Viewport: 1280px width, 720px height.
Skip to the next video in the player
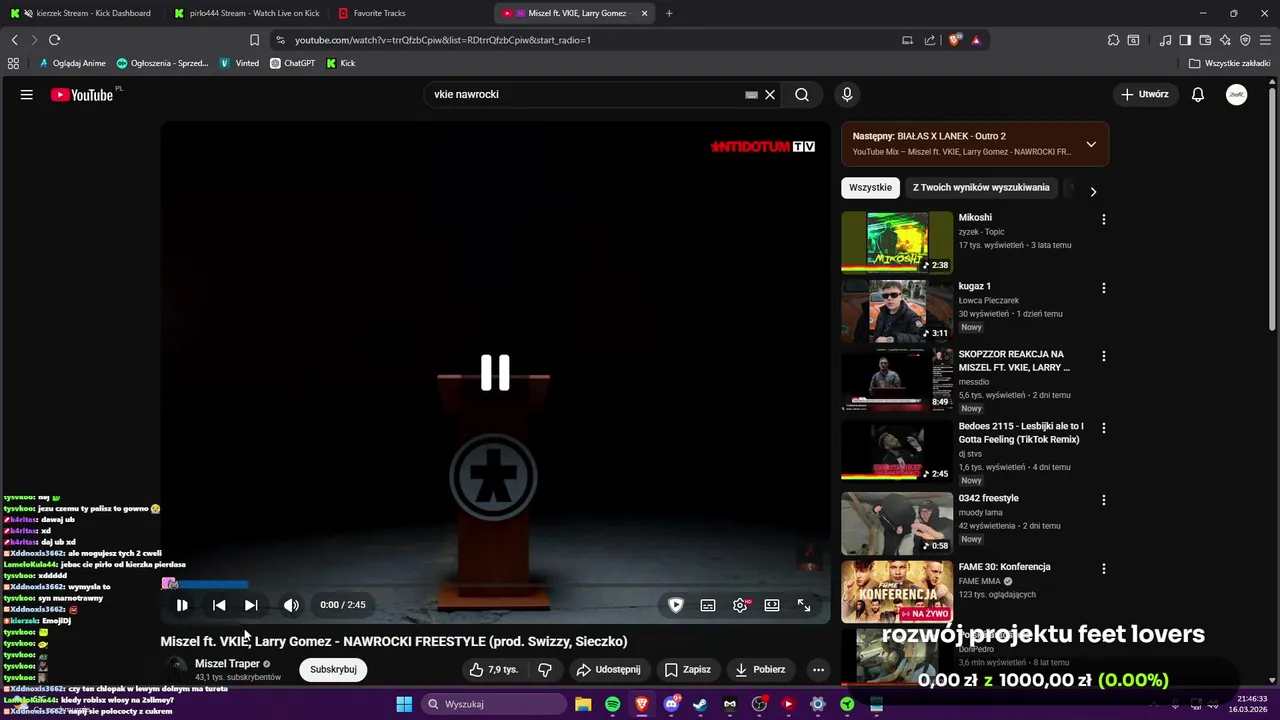(251, 605)
